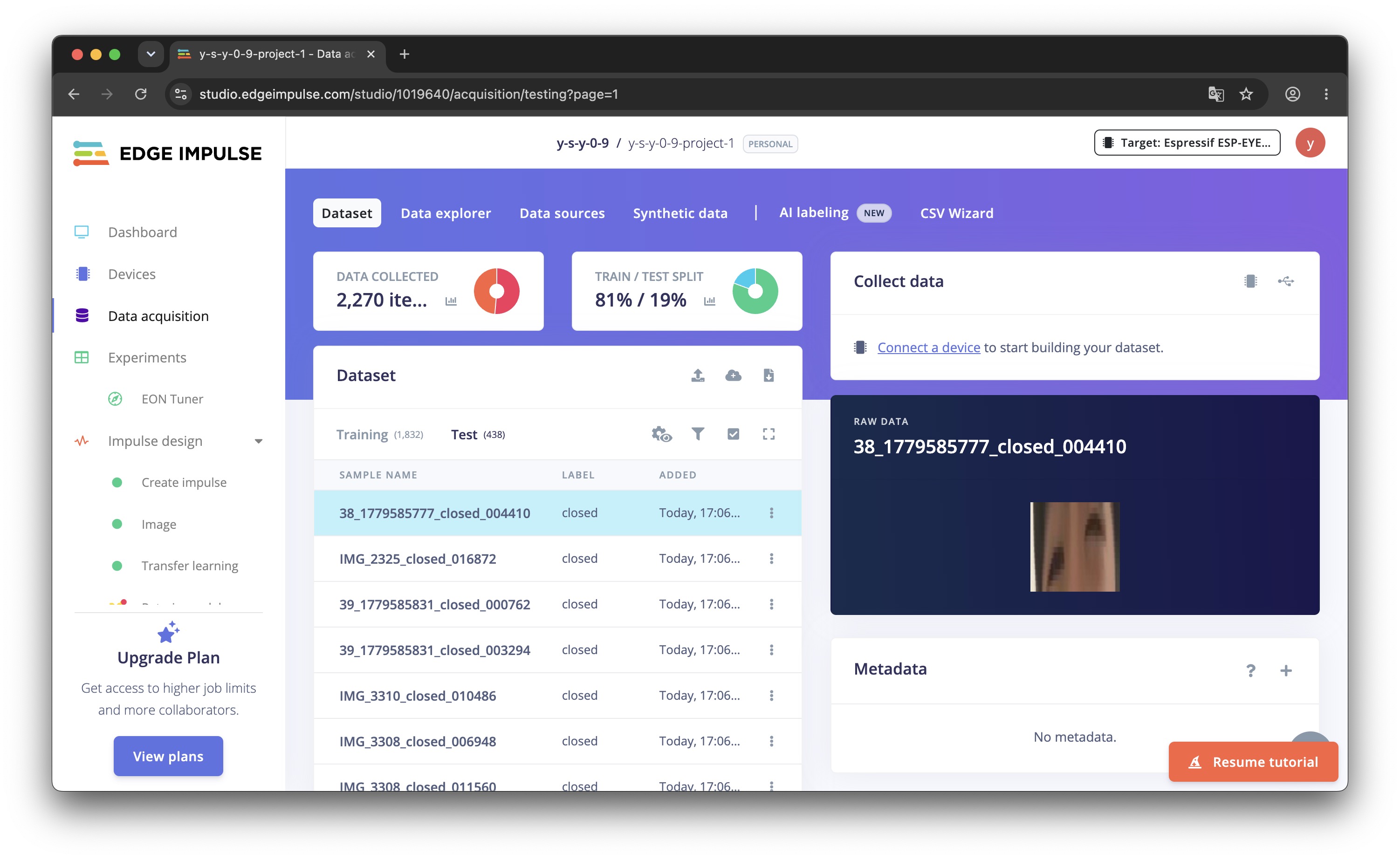
Task: Click the add metadata plus icon
Action: pos(1285,670)
